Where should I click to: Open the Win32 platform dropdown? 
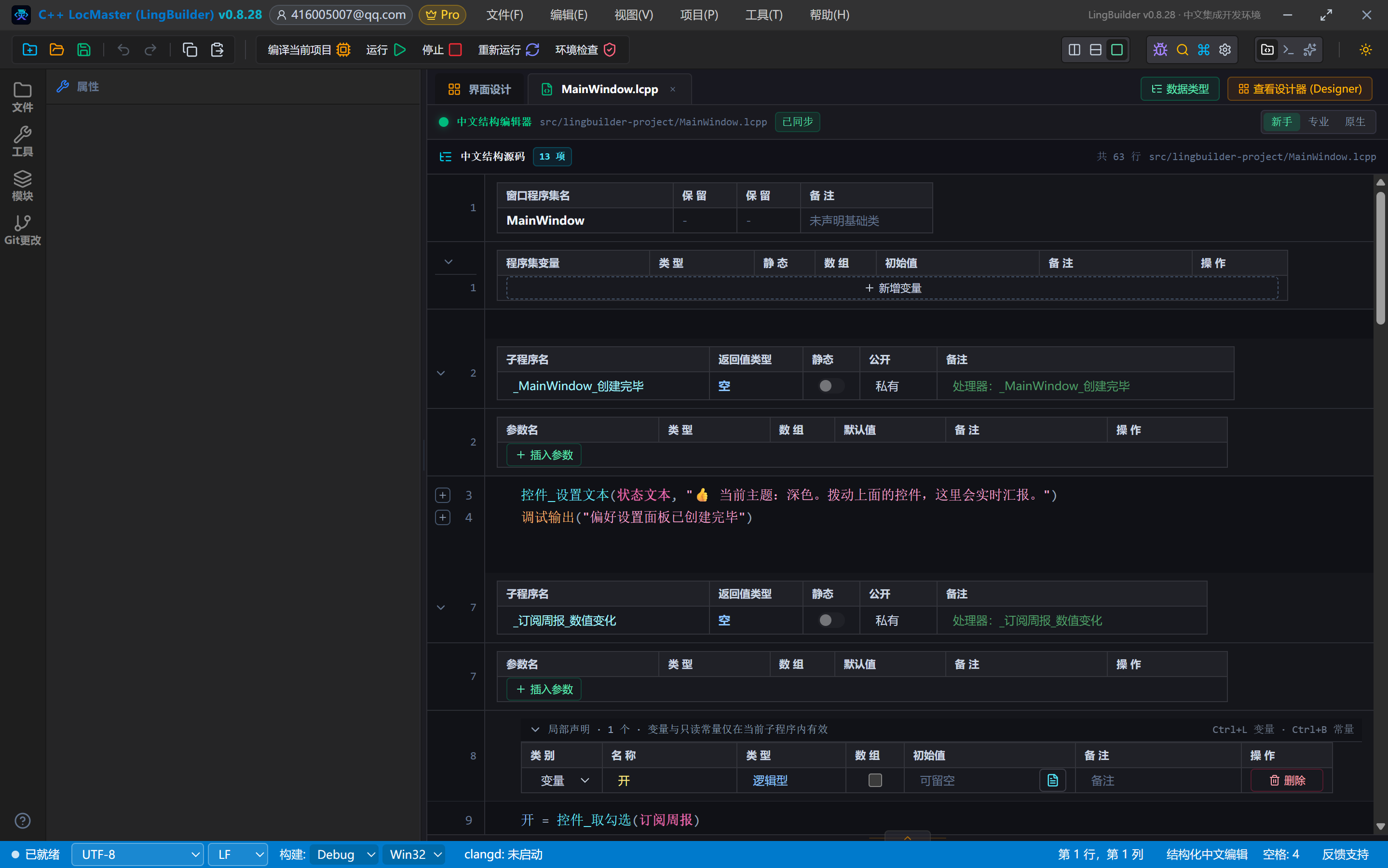pos(414,854)
